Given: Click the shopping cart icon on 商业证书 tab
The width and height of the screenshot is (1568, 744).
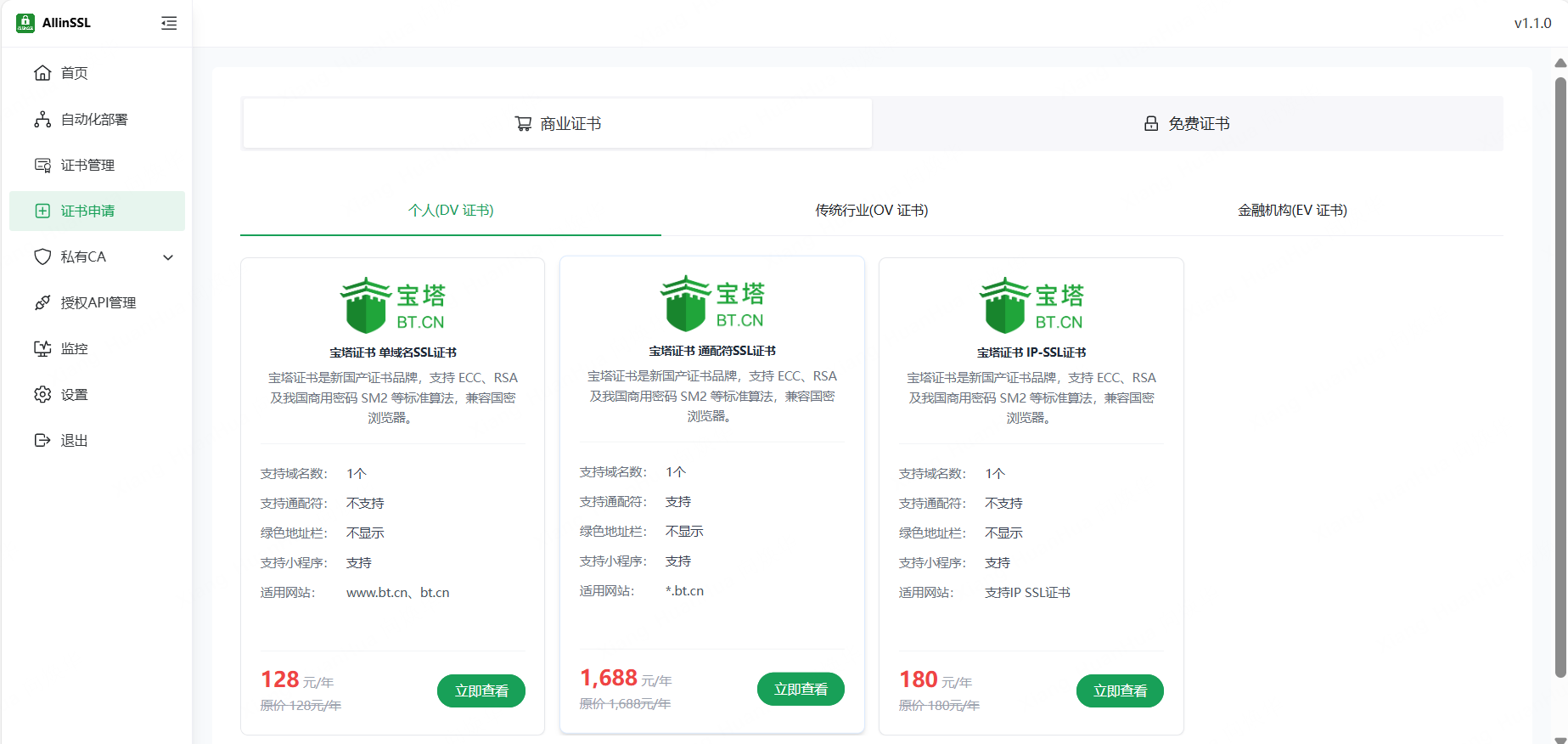Looking at the screenshot, I should point(524,124).
